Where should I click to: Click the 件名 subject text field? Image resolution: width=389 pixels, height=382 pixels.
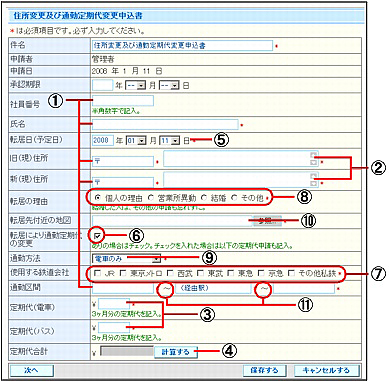[x=182, y=45]
